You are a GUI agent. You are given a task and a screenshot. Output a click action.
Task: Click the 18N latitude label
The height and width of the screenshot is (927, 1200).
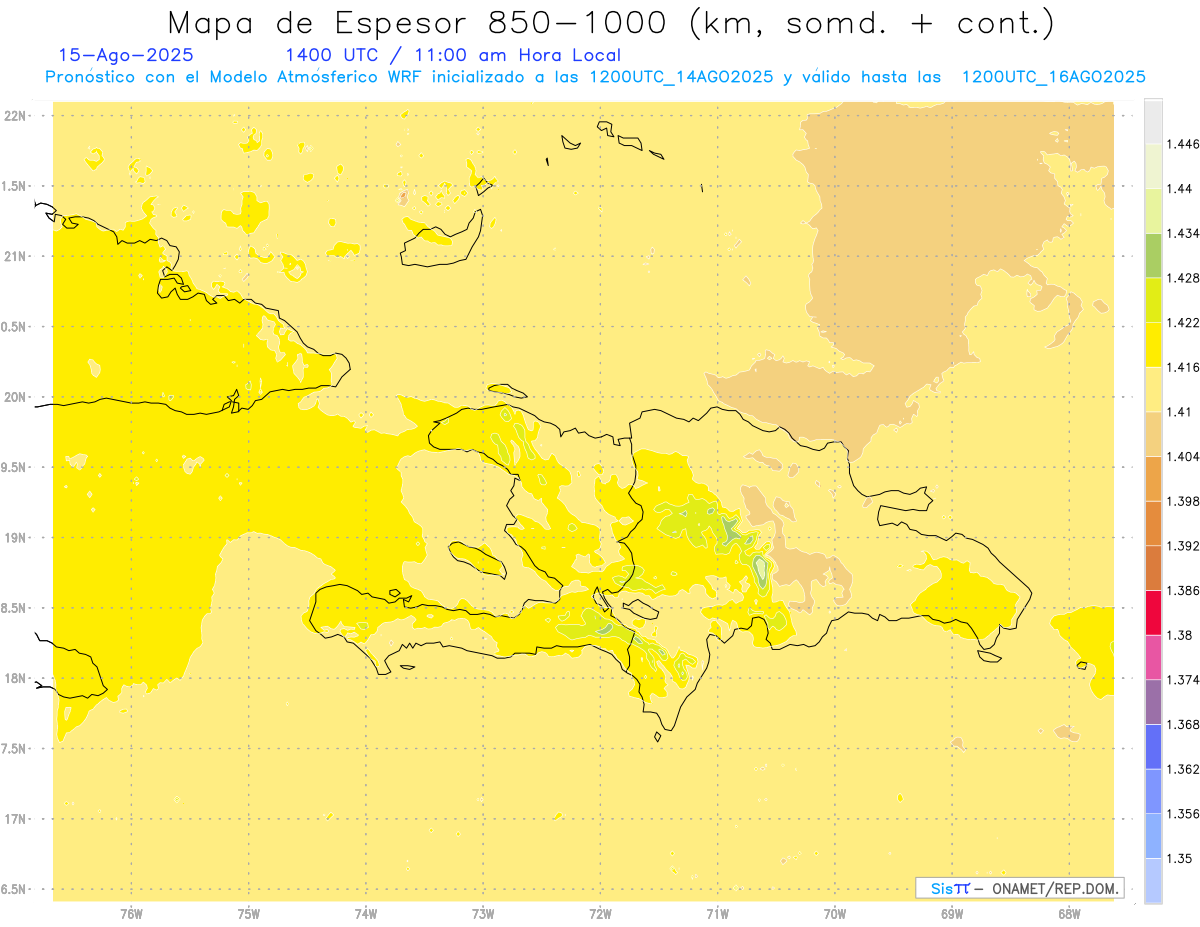[15, 678]
